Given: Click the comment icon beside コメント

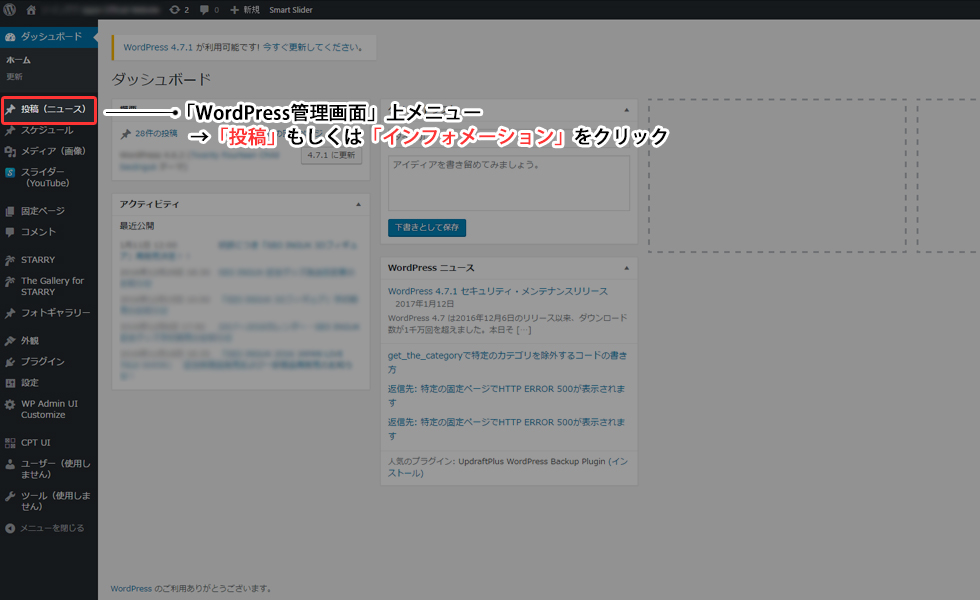Looking at the screenshot, I should coord(10,232).
